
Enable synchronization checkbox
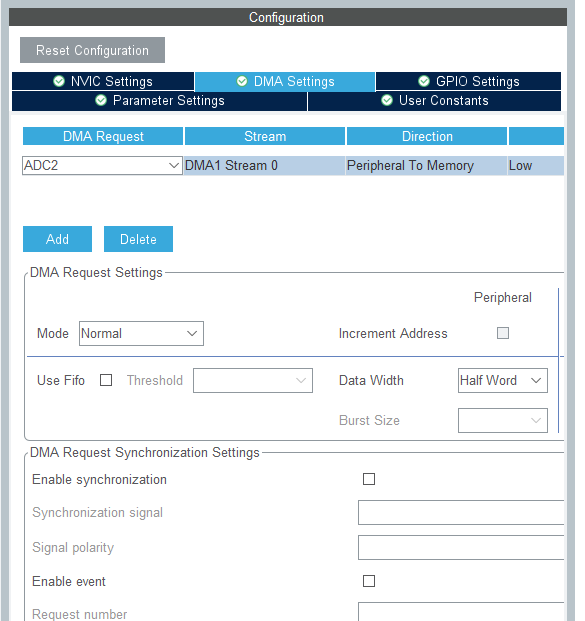pos(369,479)
